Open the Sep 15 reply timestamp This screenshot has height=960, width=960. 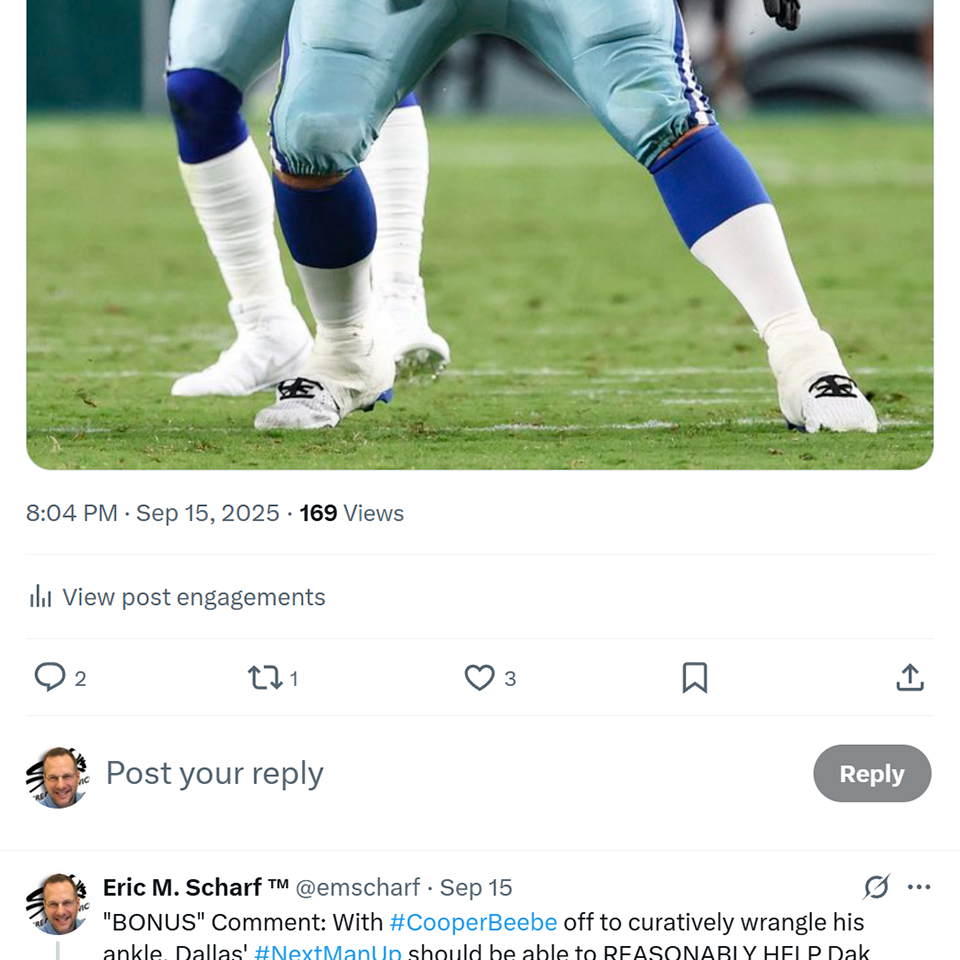pyautogui.click(x=476, y=887)
